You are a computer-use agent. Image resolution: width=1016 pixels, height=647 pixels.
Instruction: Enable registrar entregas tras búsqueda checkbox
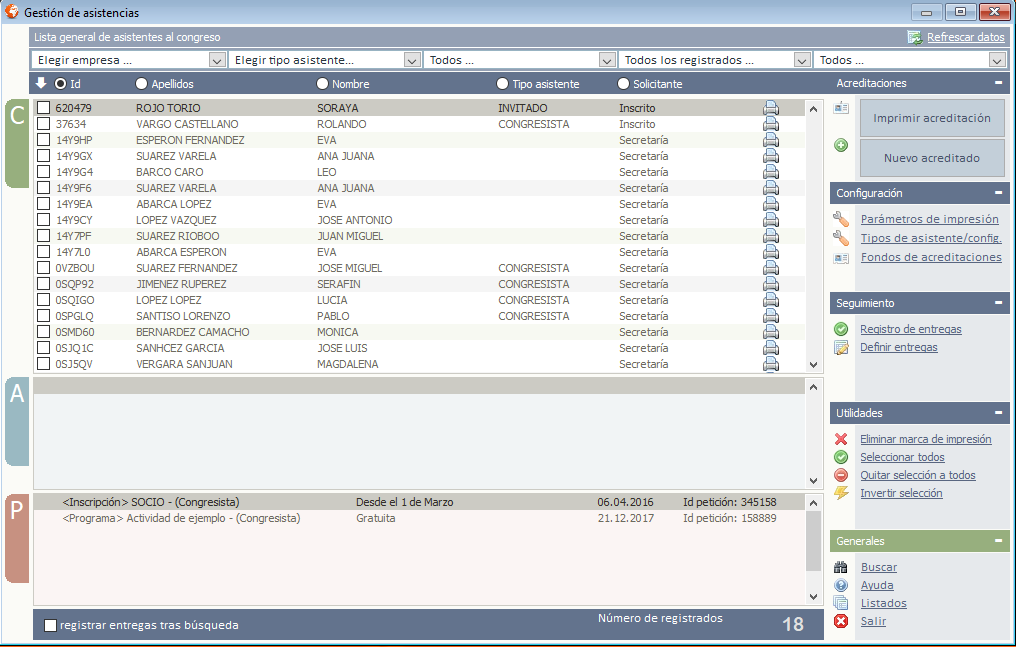tap(50, 625)
